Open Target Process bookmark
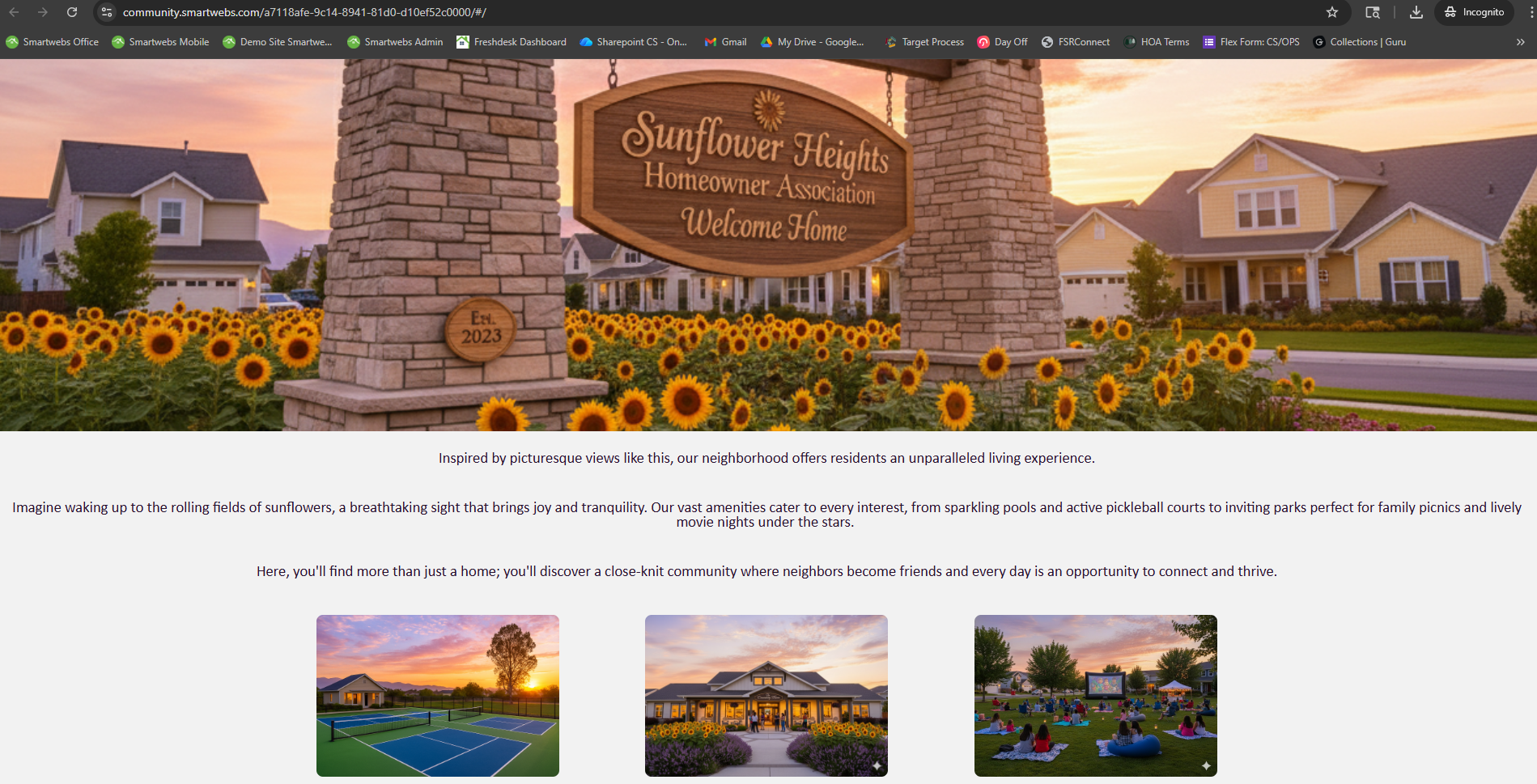This screenshot has width=1537, height=784. 924,42
